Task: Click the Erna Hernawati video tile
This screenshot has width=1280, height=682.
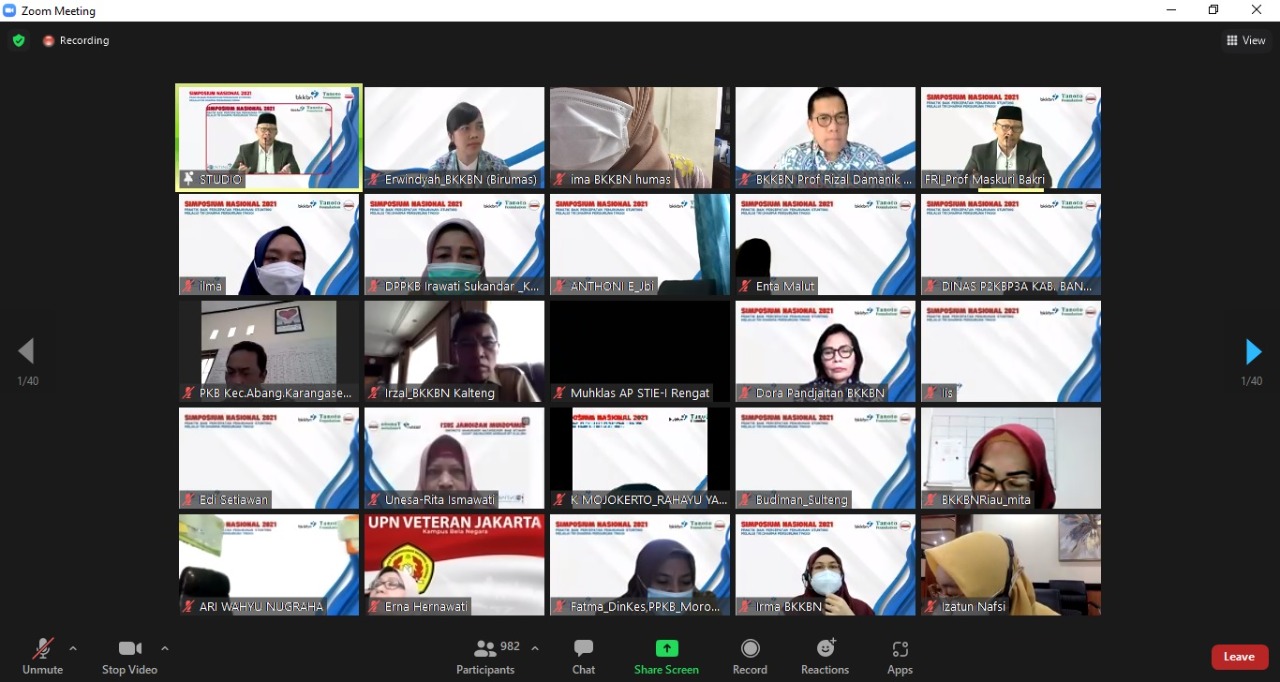Action: click(x=454, y=564)
